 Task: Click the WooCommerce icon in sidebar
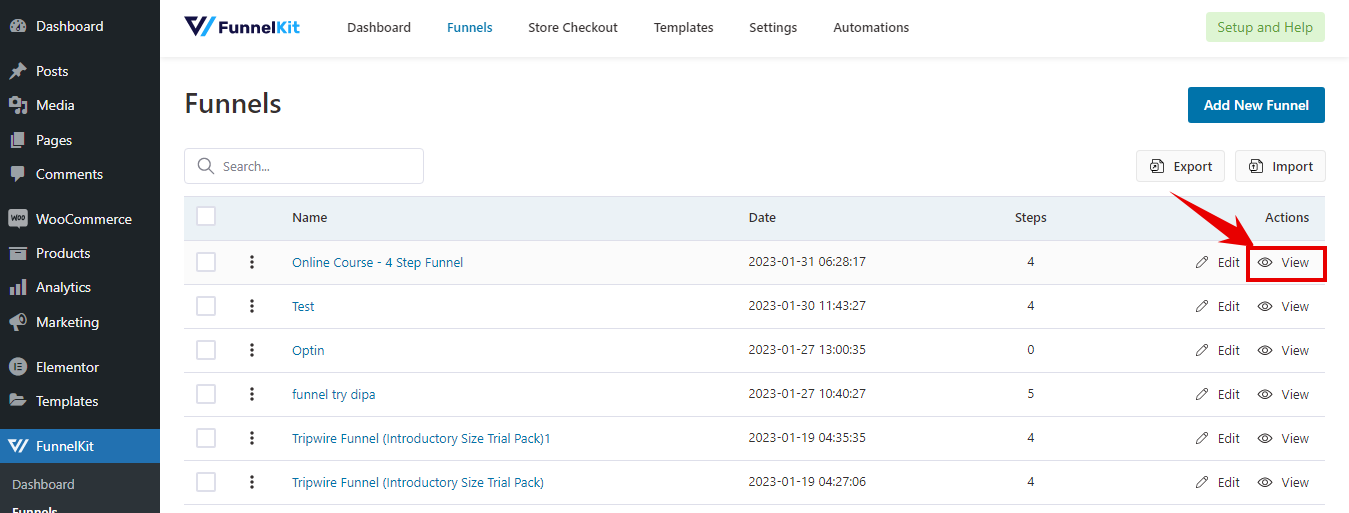click(x=18, y=219)
